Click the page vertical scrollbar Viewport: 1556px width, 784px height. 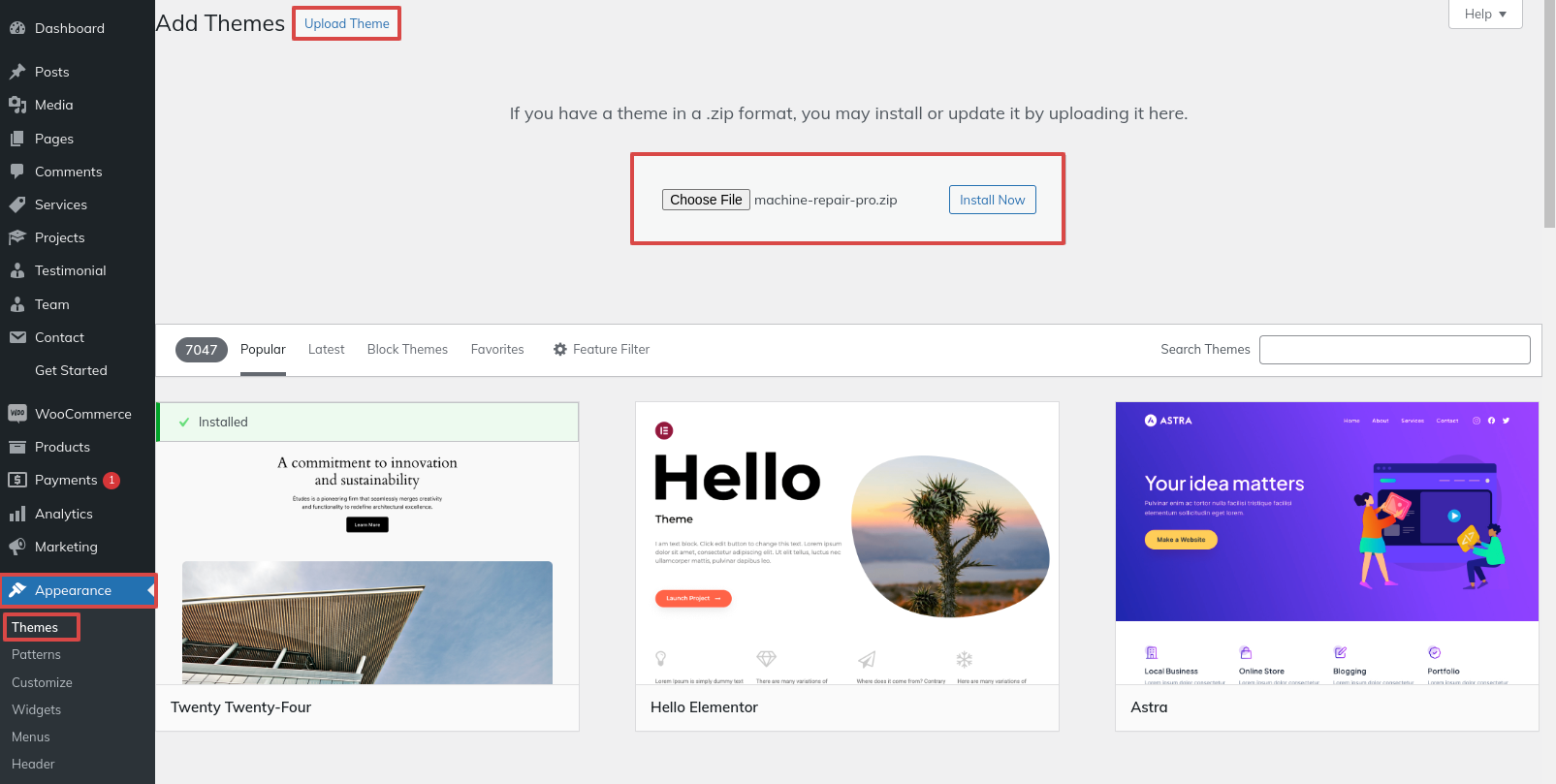[1549, 114]
